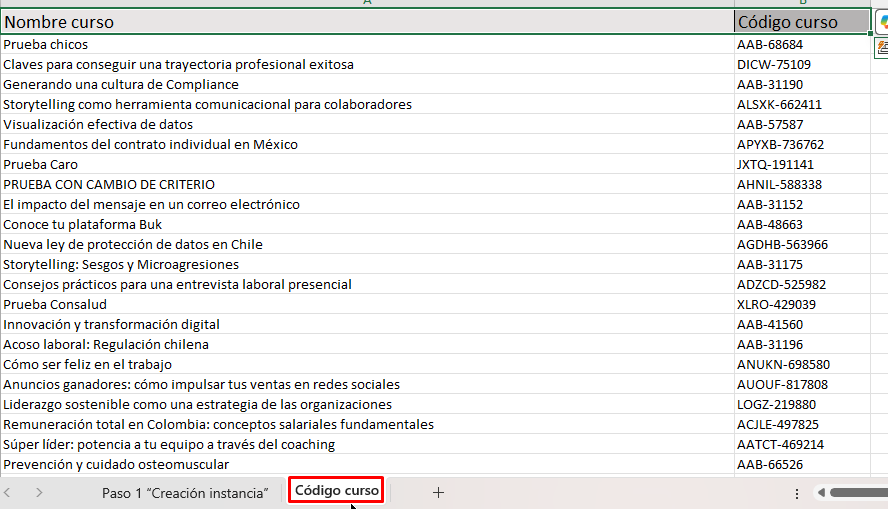Click the cell with code DICW-75109
Image resolution: width=888 pixels, height=509 pixels.
800,64
